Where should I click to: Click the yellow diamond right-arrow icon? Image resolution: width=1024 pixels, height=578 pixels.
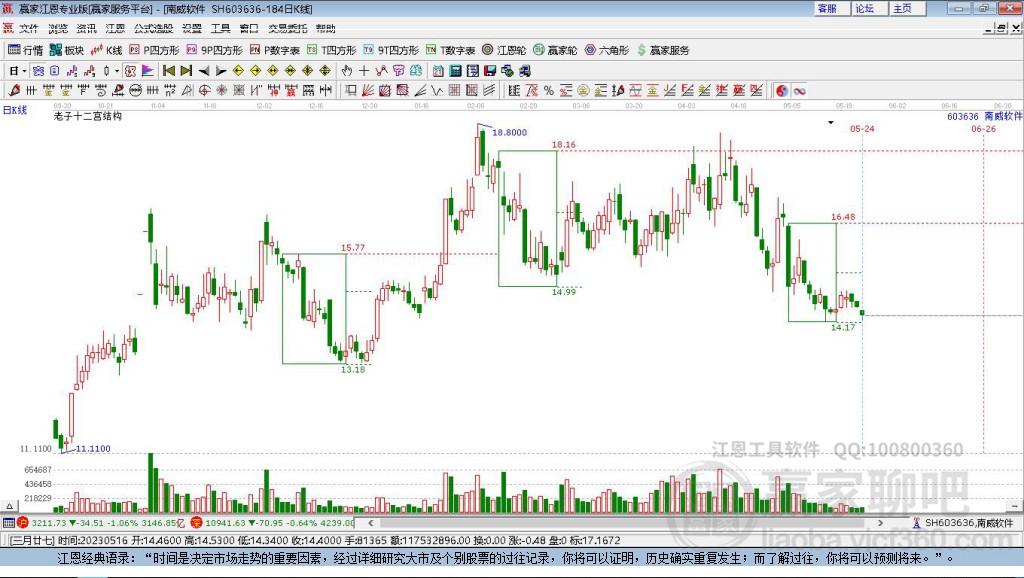tap(255, 71)
